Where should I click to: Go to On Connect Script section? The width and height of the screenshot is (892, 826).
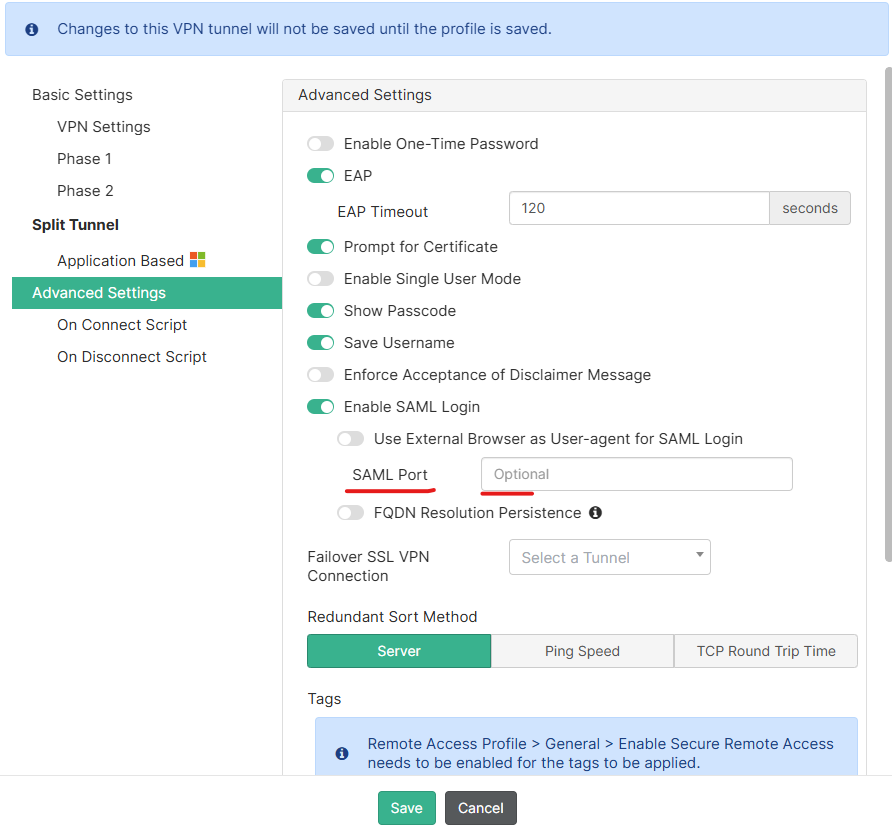click(122, 325)
